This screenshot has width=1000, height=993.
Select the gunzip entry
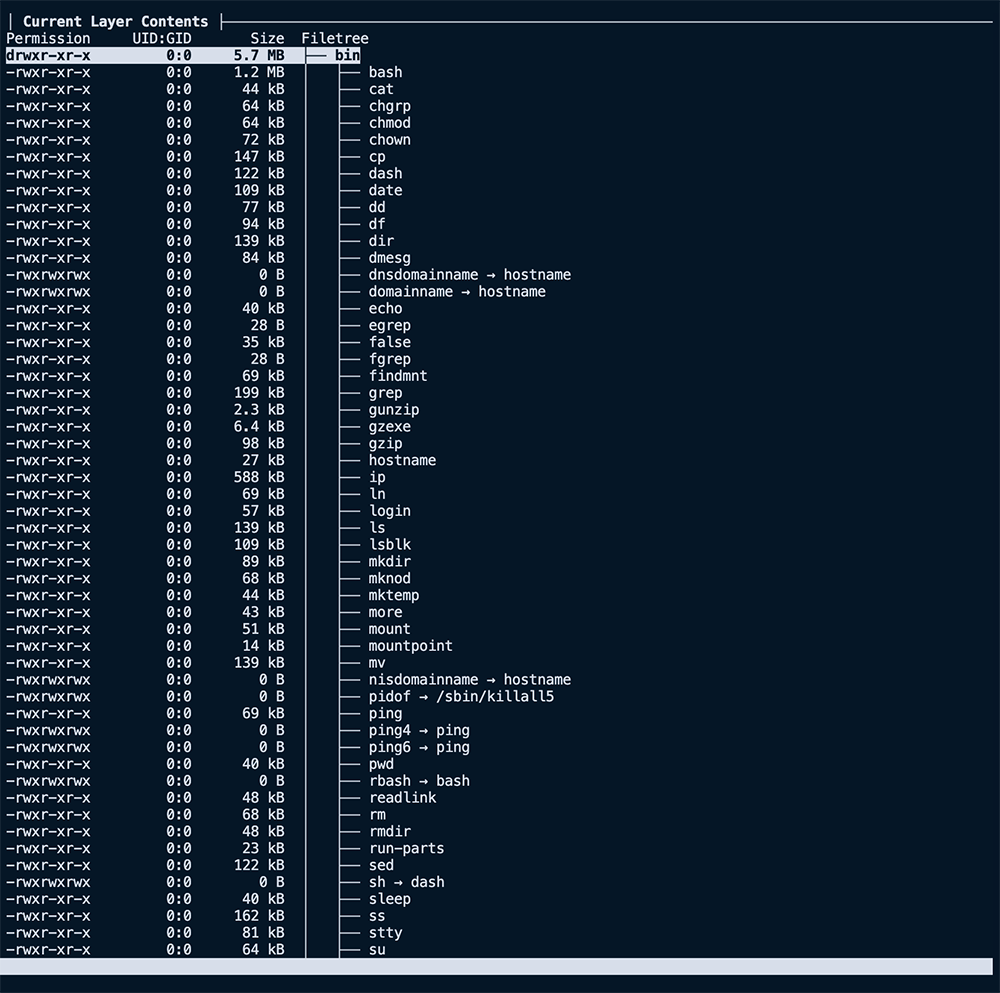393,410
